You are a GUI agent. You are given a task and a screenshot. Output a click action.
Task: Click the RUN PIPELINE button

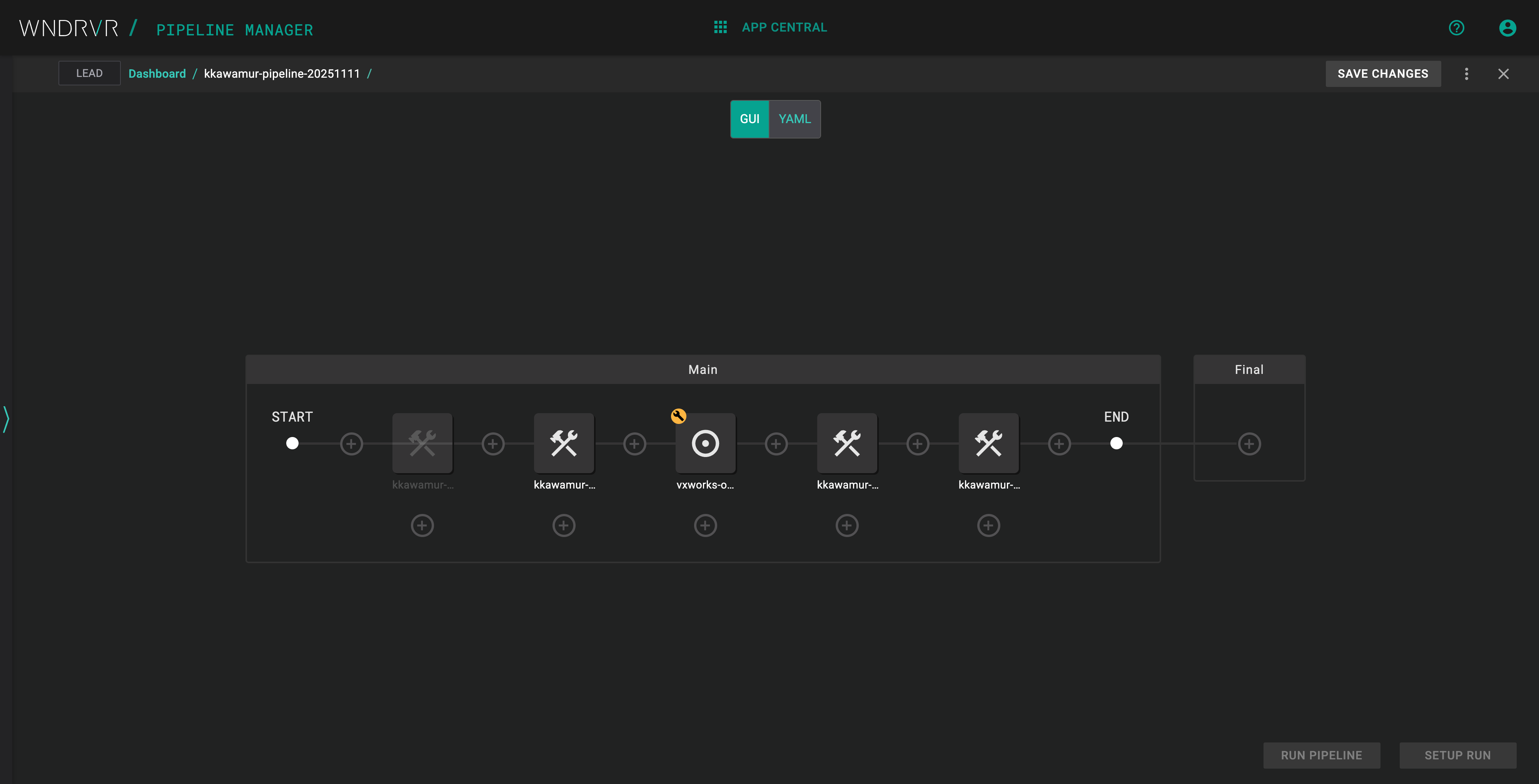[1322, 755]
